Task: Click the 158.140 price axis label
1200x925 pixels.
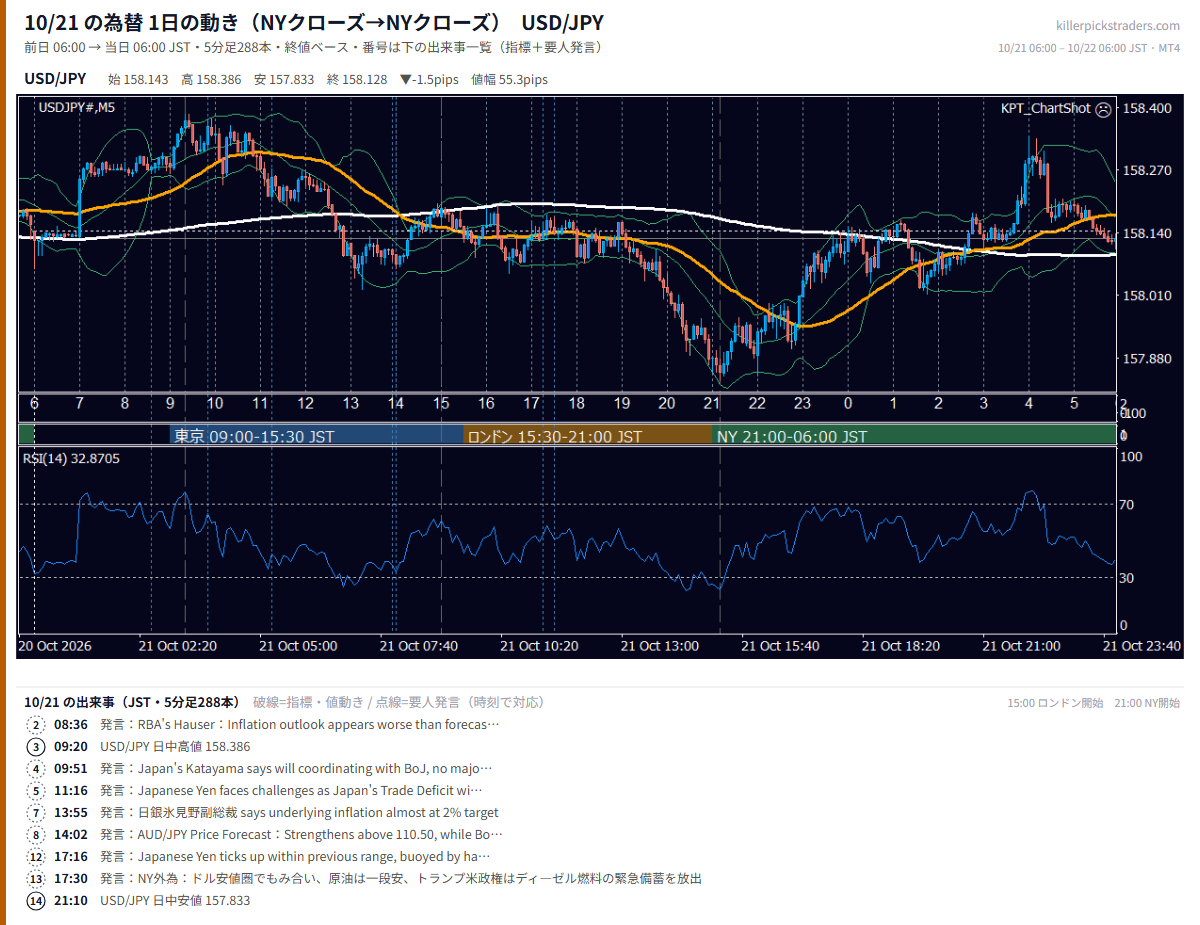Action: click(1147, 233)
